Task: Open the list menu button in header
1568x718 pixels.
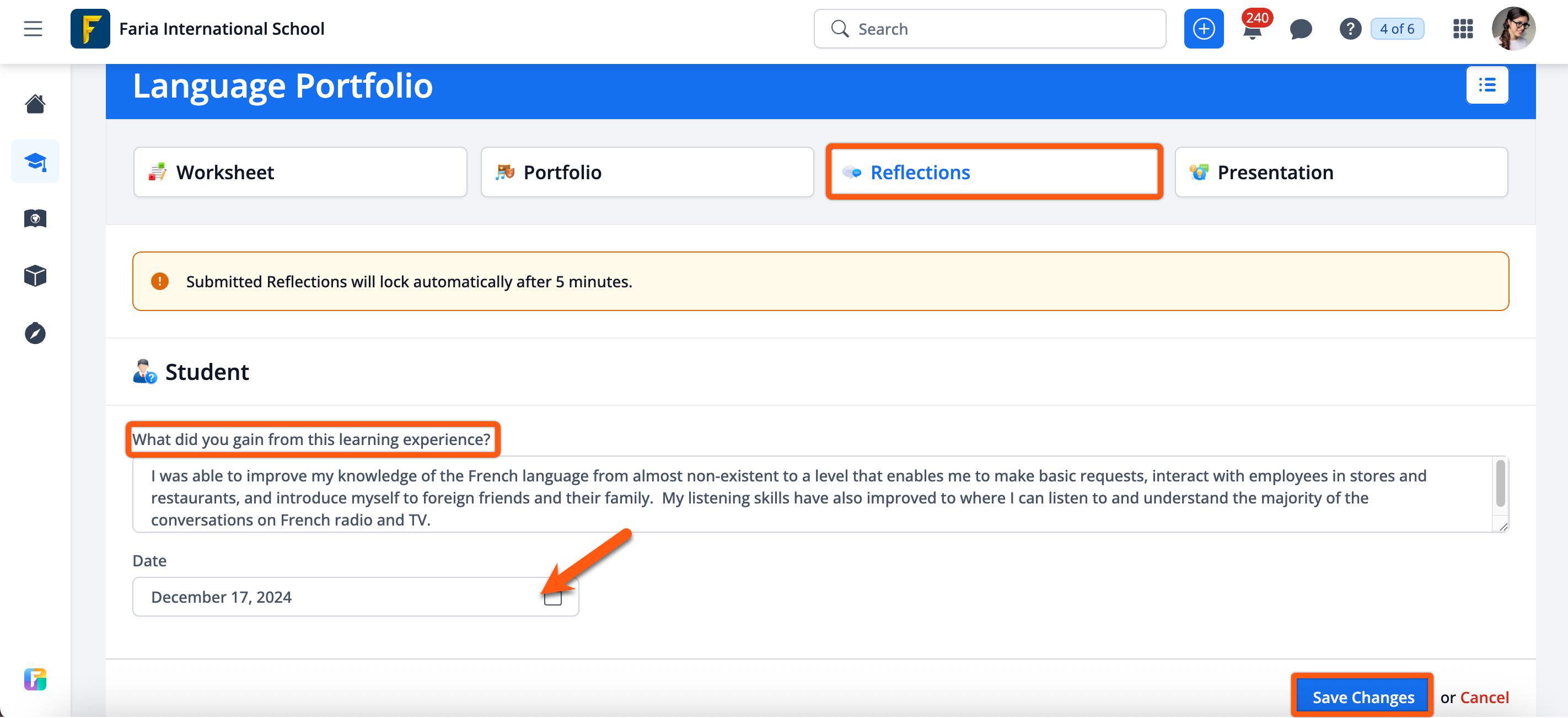Action: [1487, 85]
